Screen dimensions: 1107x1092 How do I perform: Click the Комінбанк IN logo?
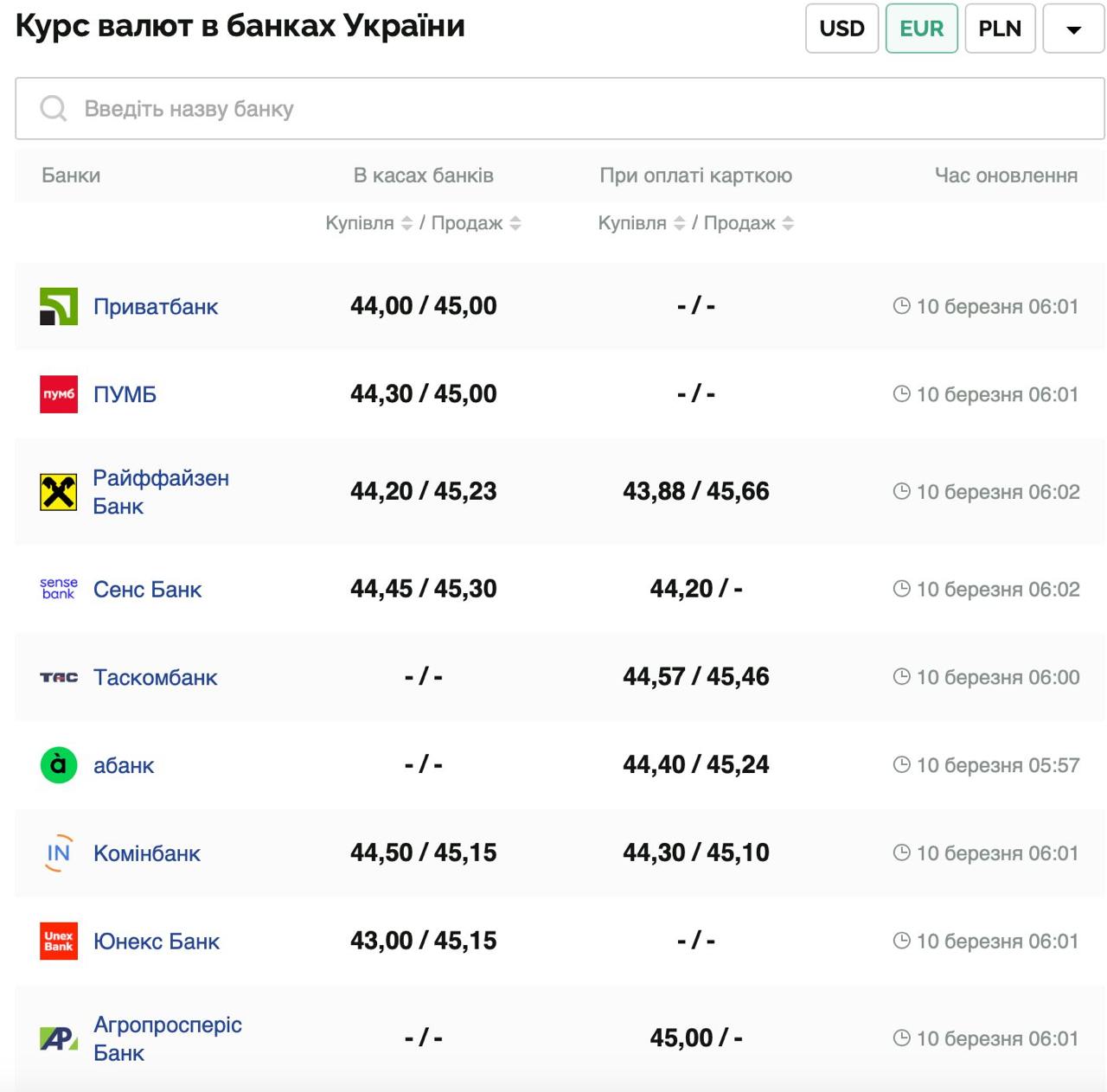[x=59, y=853]
